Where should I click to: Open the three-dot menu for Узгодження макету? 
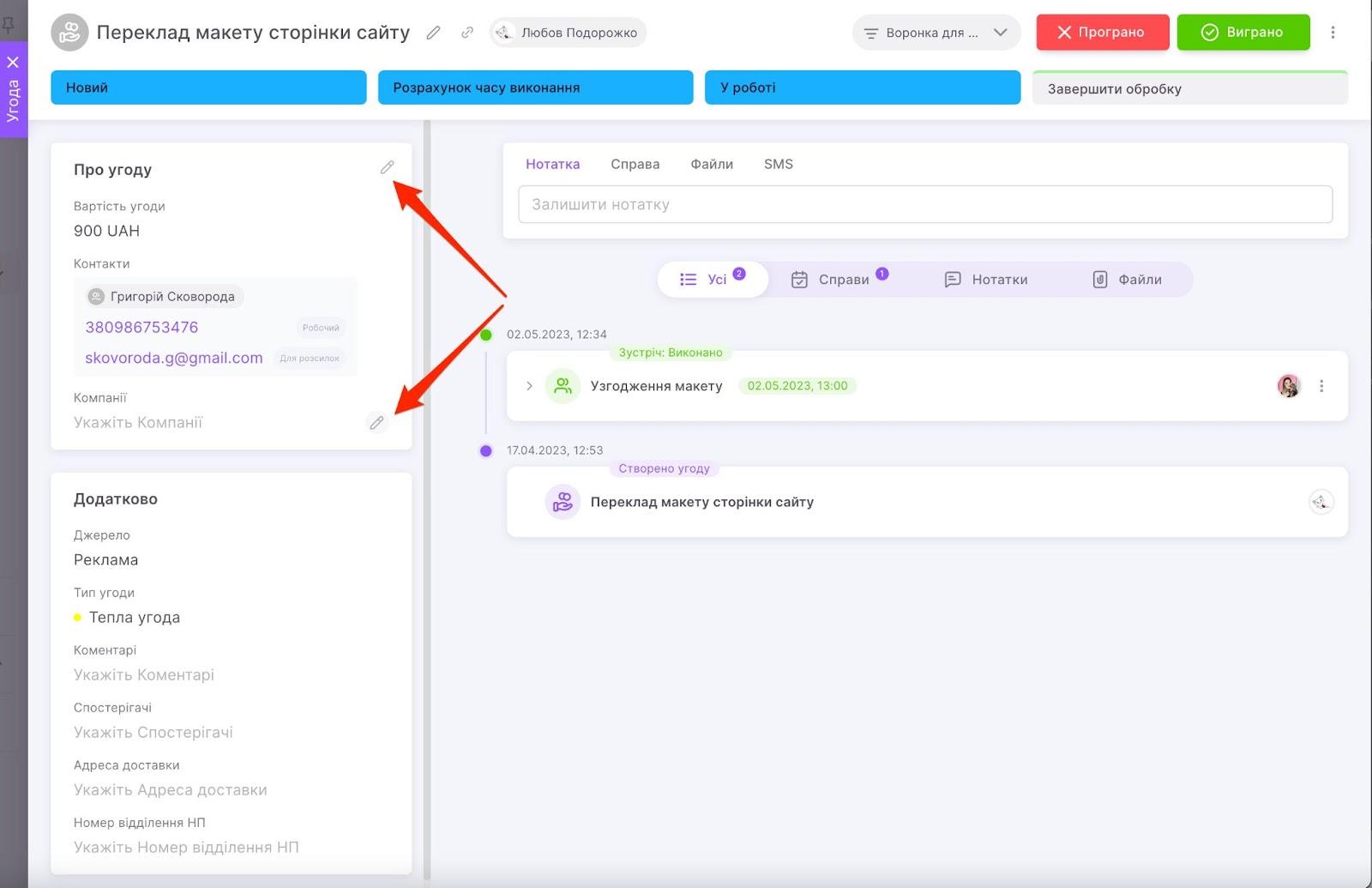click(x=1321, y=386)
